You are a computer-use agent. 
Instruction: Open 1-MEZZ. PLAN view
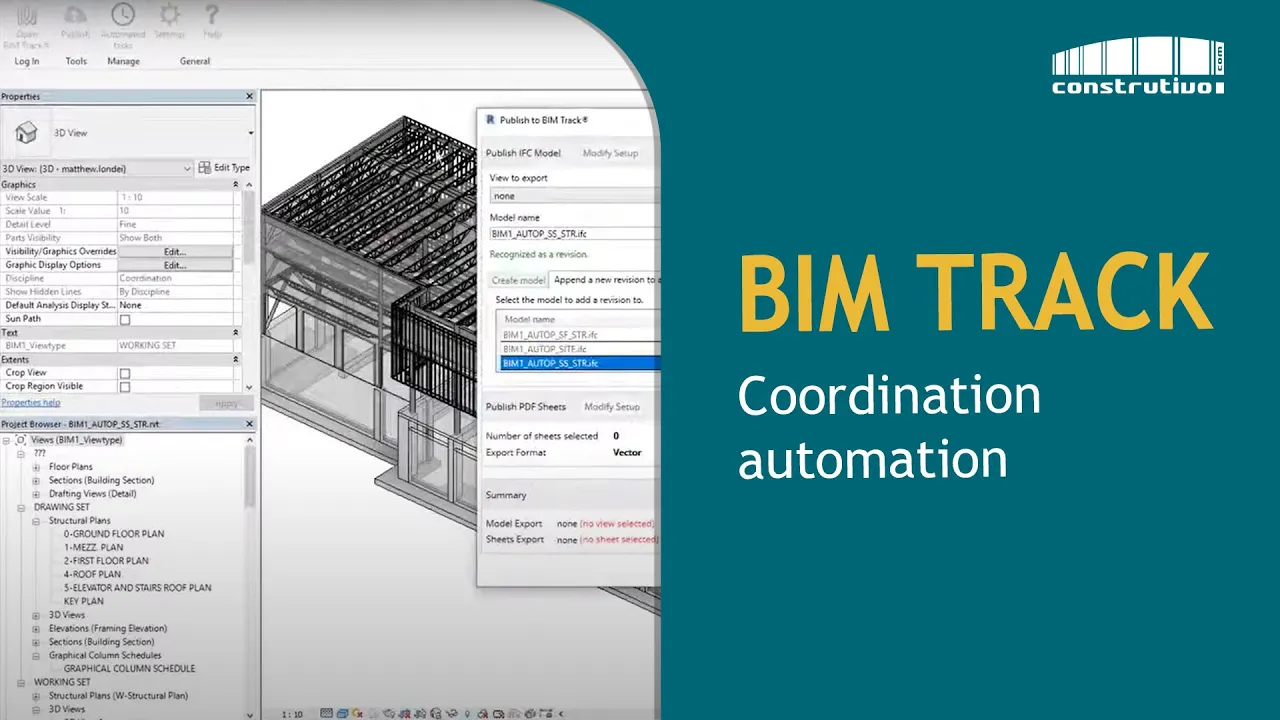coord(94,548)
